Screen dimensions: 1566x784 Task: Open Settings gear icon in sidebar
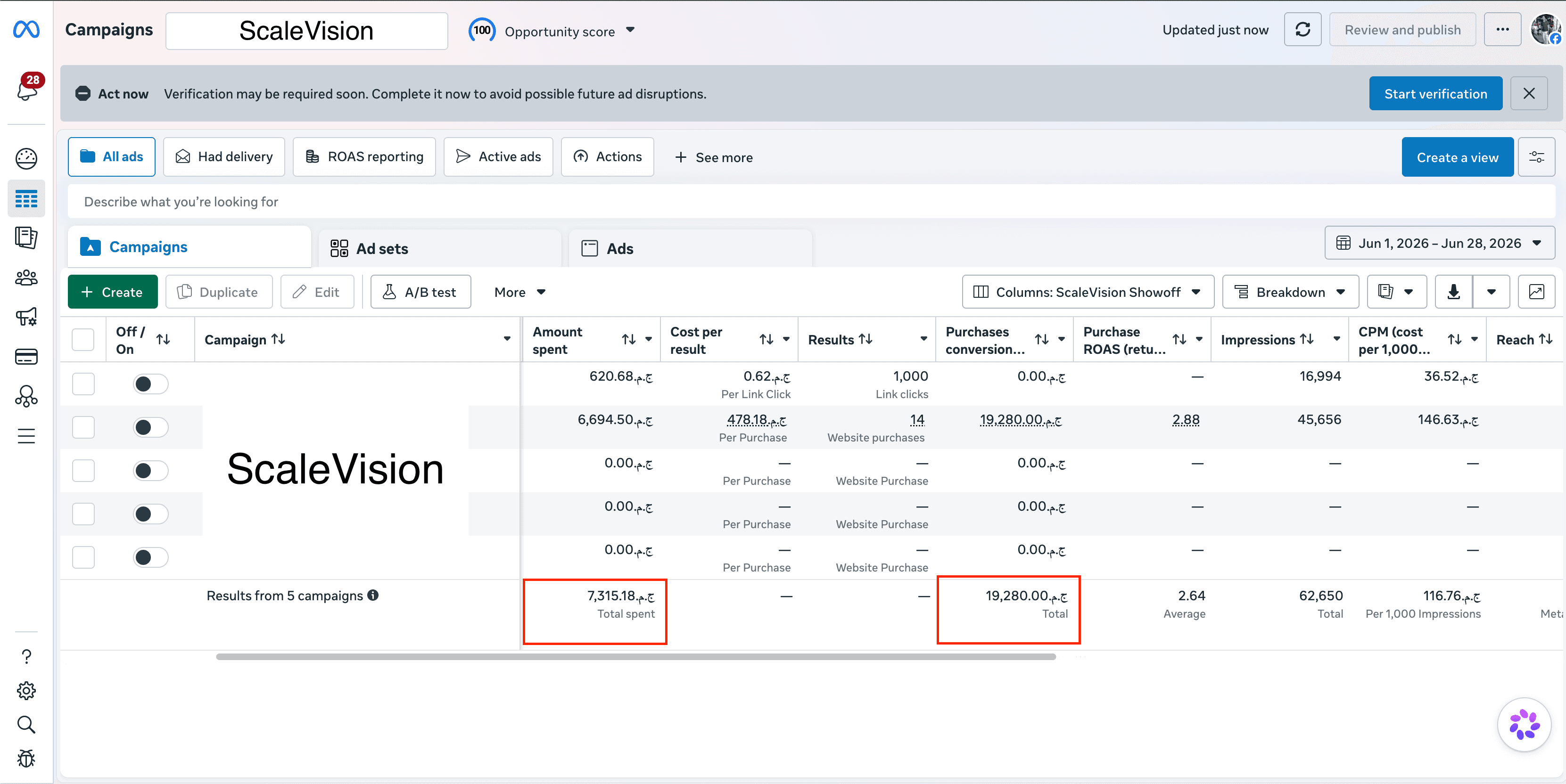pos(26,691)
